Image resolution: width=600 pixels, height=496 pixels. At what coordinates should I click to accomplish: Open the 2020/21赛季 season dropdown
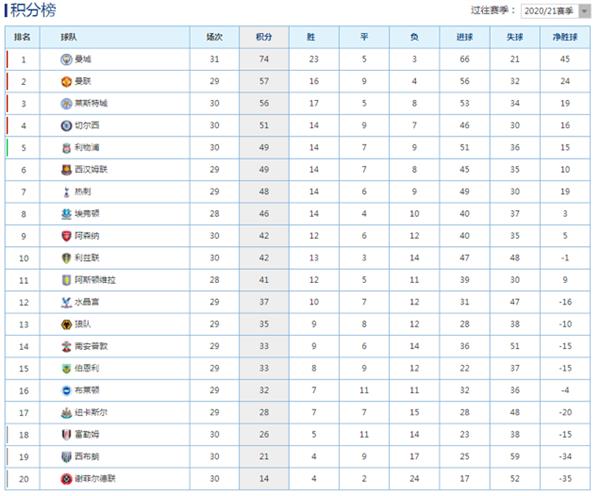tap(556, 11)
